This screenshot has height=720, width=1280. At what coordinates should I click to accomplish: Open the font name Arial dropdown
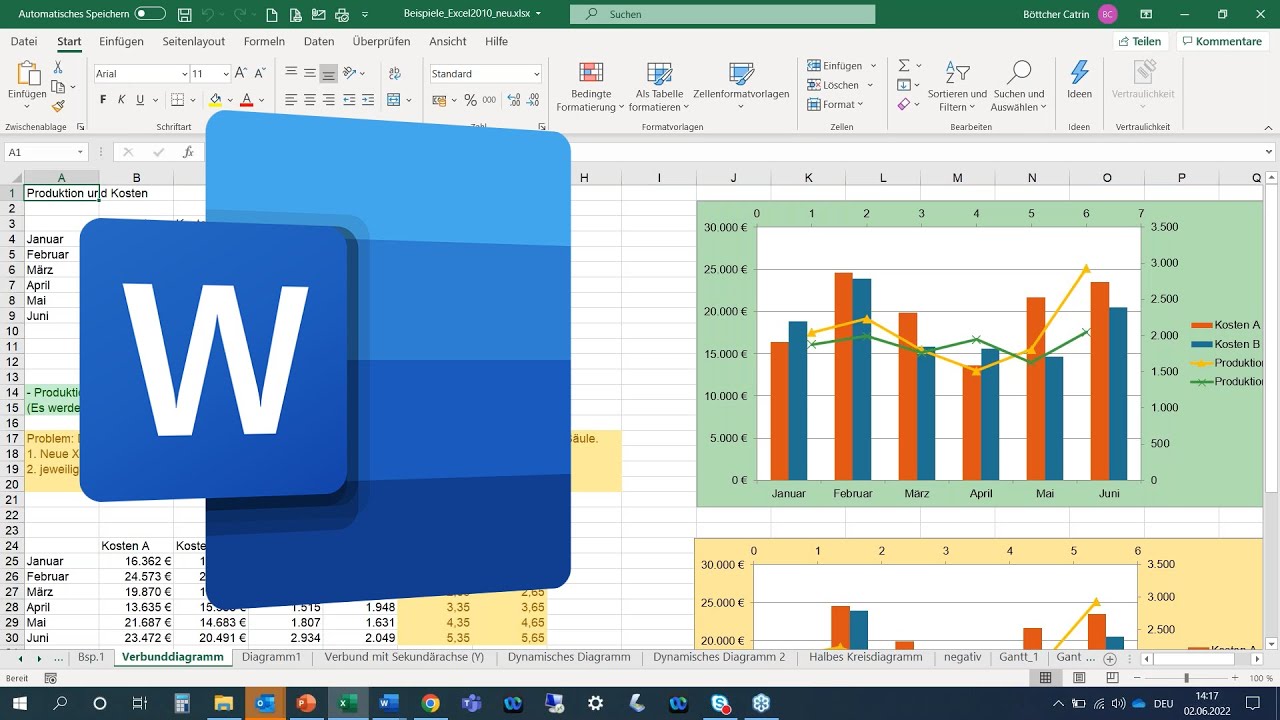click(x=185, y=74)
